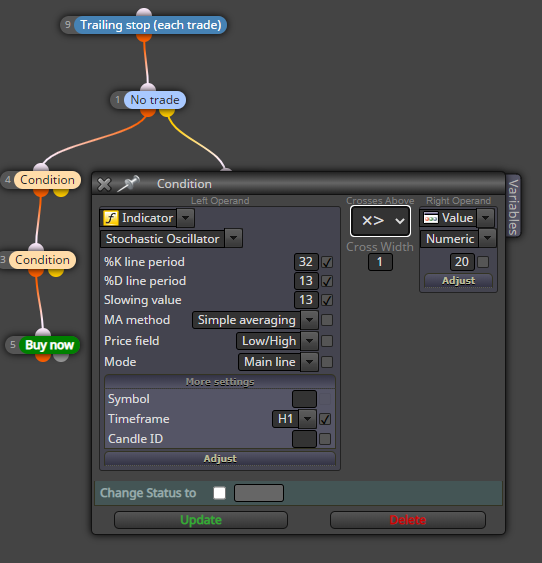This screenshot has height=563, width=542.
Task: Click the Change Status to gray value field
Action: coord(259,493)
